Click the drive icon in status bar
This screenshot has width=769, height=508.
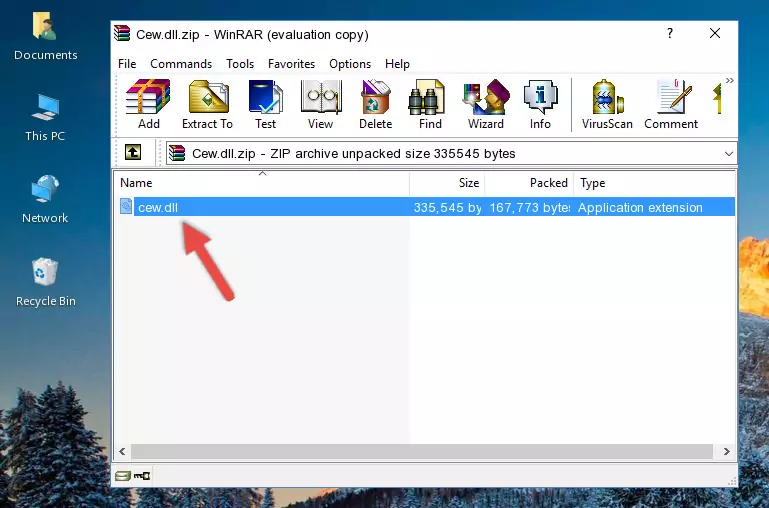pos(123,476)
